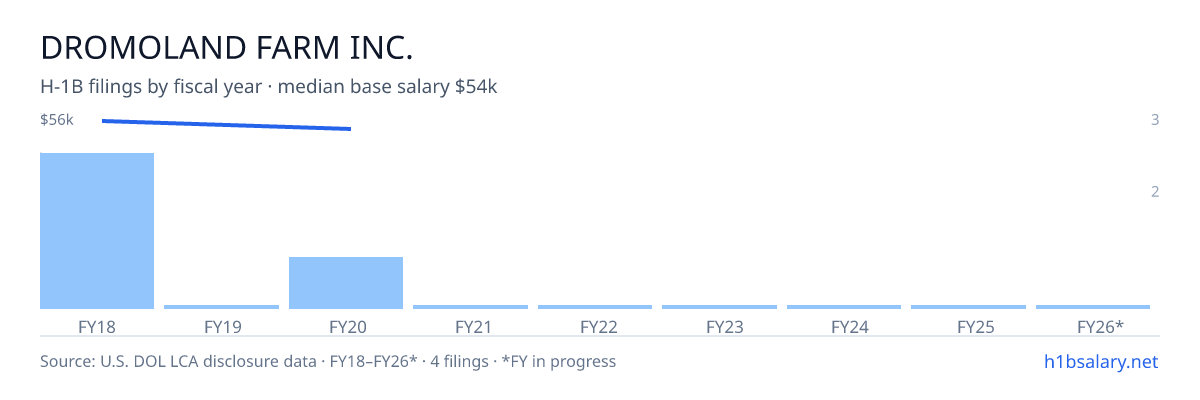Screen dimensions: 1200x400
Task: Click the median base salary subtitle
Action: pos(269,87)
